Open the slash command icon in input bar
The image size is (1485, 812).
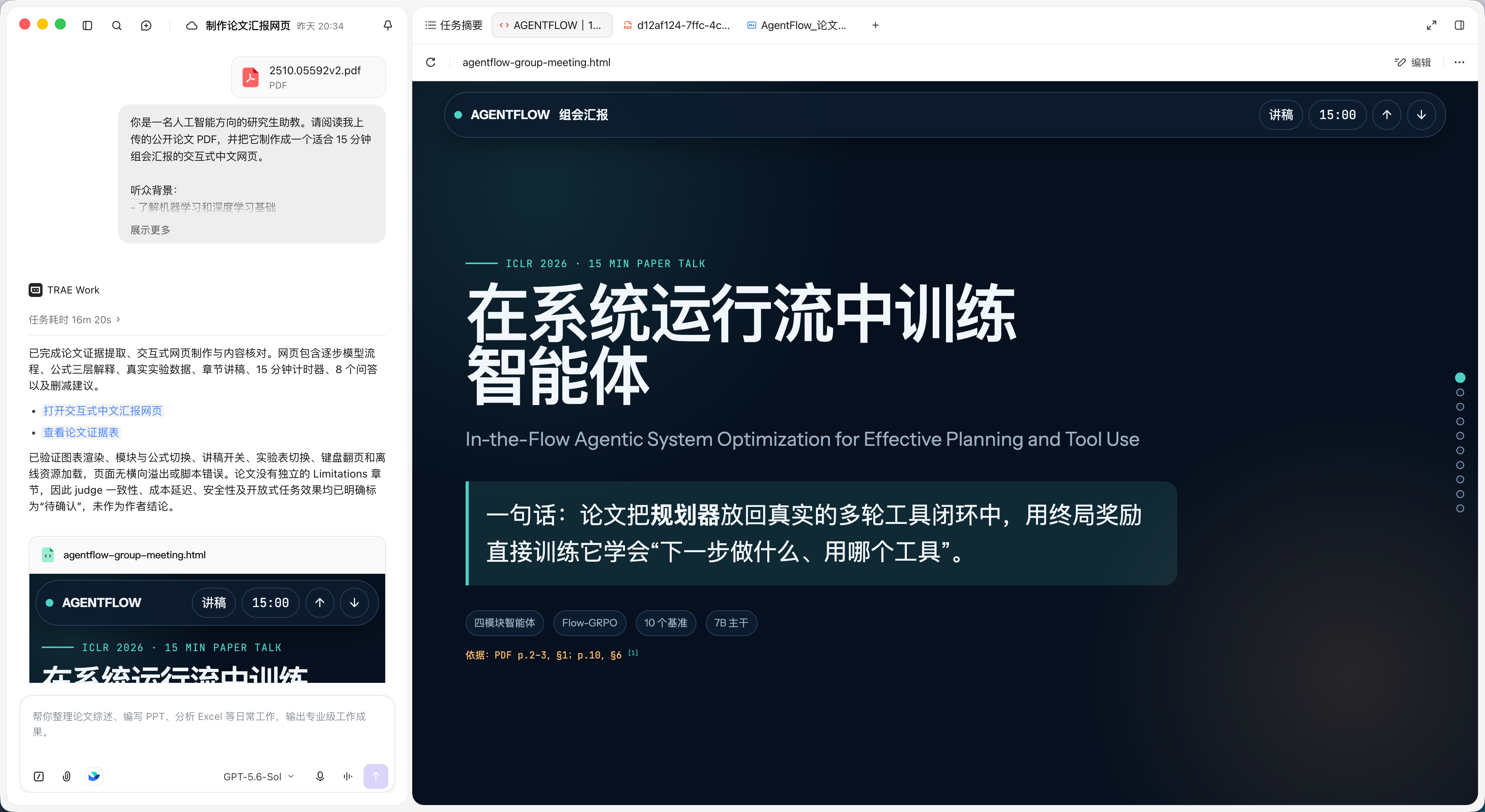click(39, 776)
